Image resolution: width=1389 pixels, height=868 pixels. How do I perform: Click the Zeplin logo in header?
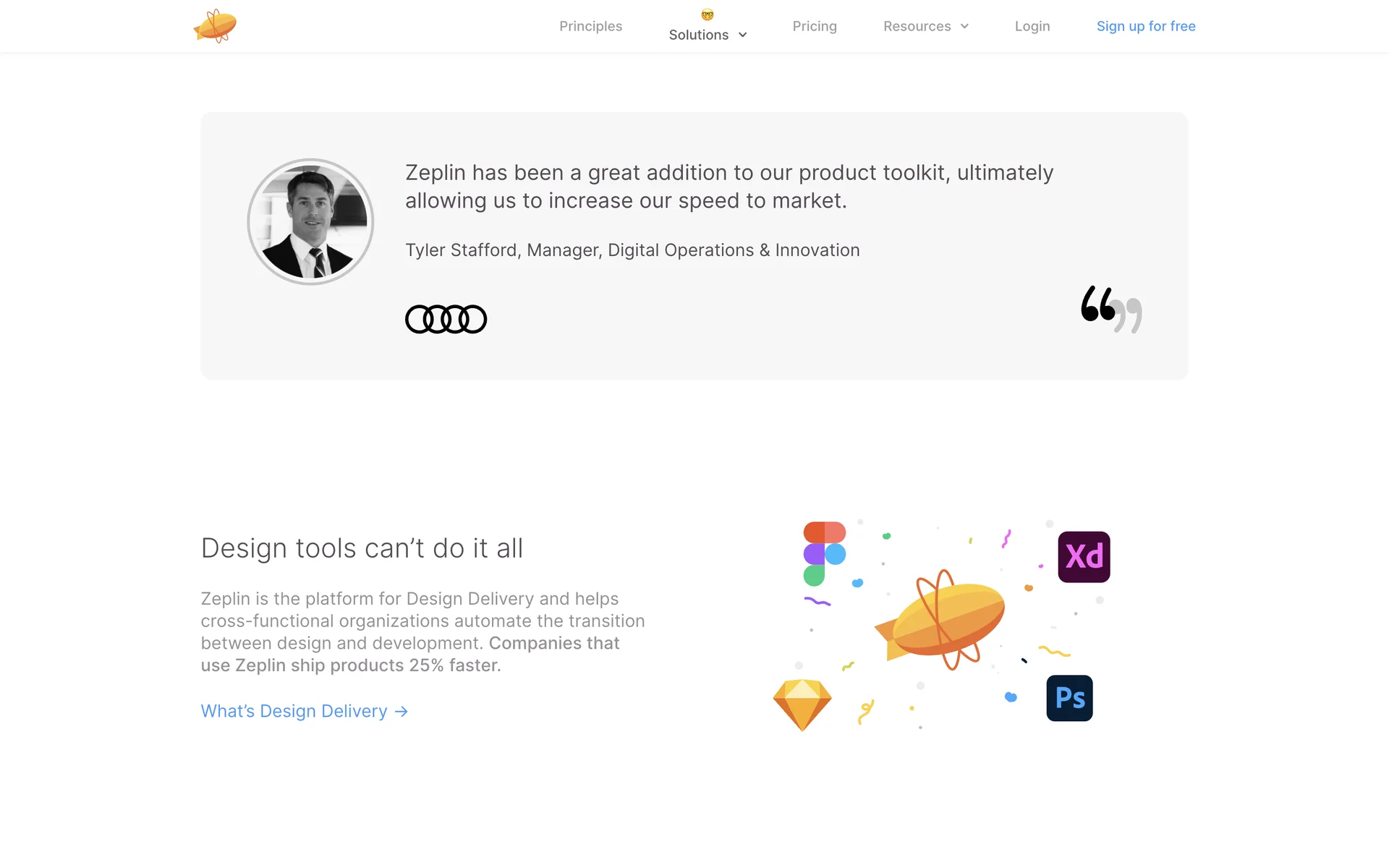(x=215, y=26)
